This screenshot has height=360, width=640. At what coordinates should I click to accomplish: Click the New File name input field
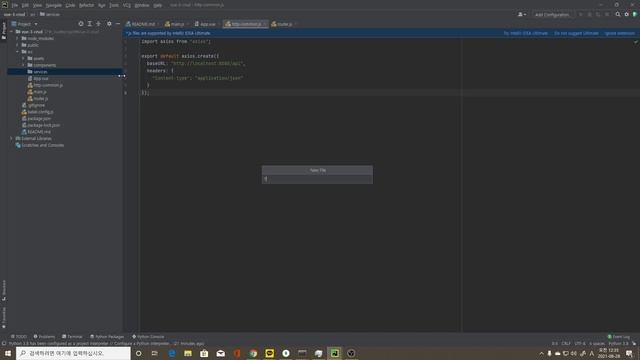317,179
